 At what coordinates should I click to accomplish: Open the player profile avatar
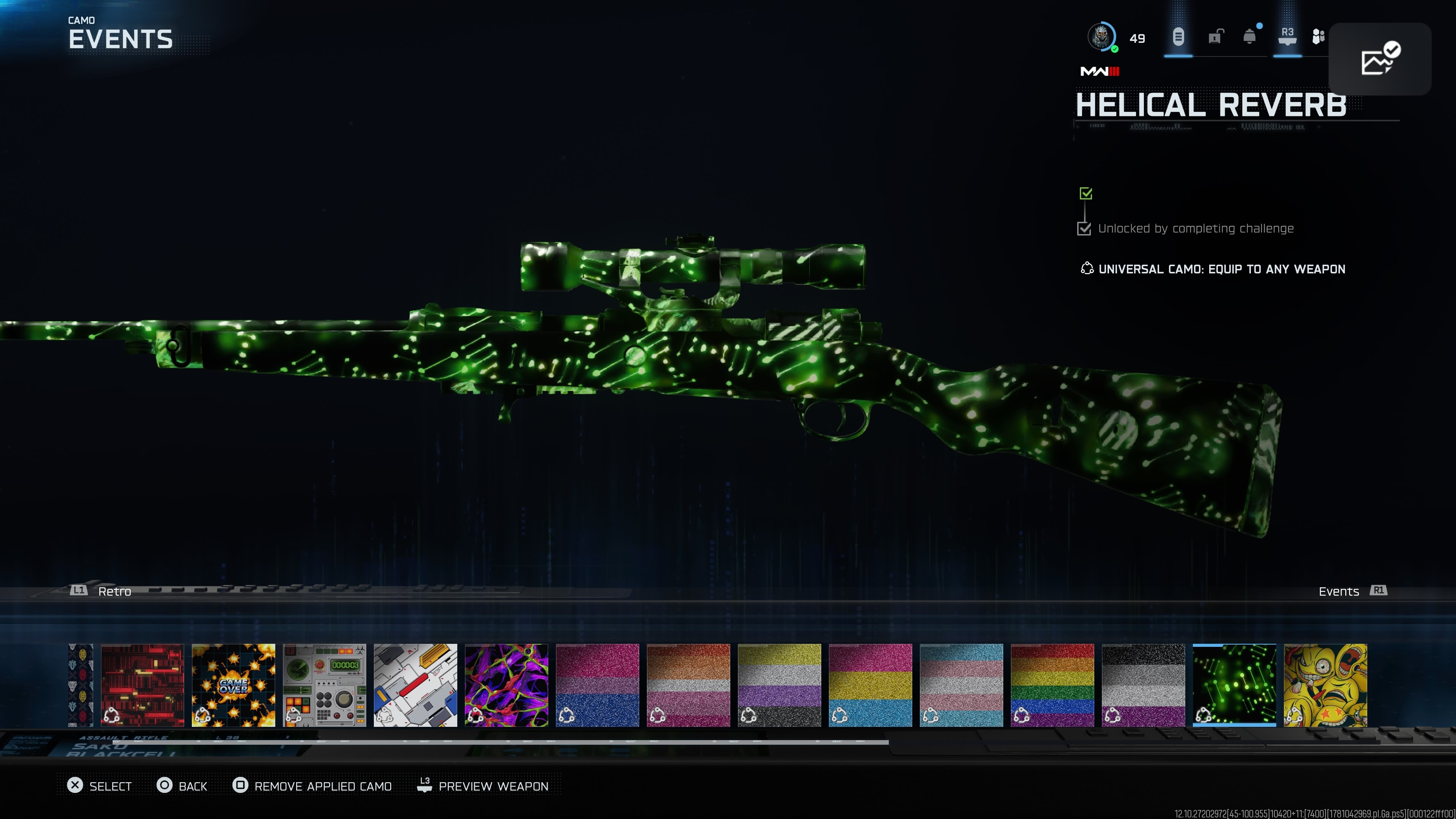click(1101, 37)
